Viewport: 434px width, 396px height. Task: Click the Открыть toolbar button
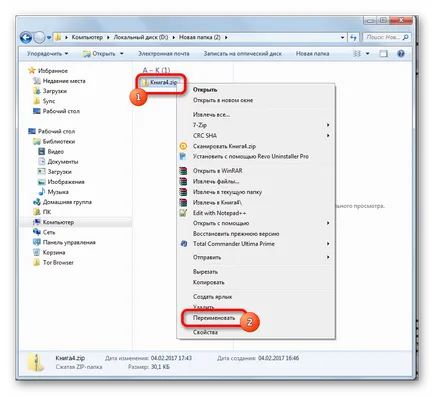pyautogui.click(x=100, y=54)
